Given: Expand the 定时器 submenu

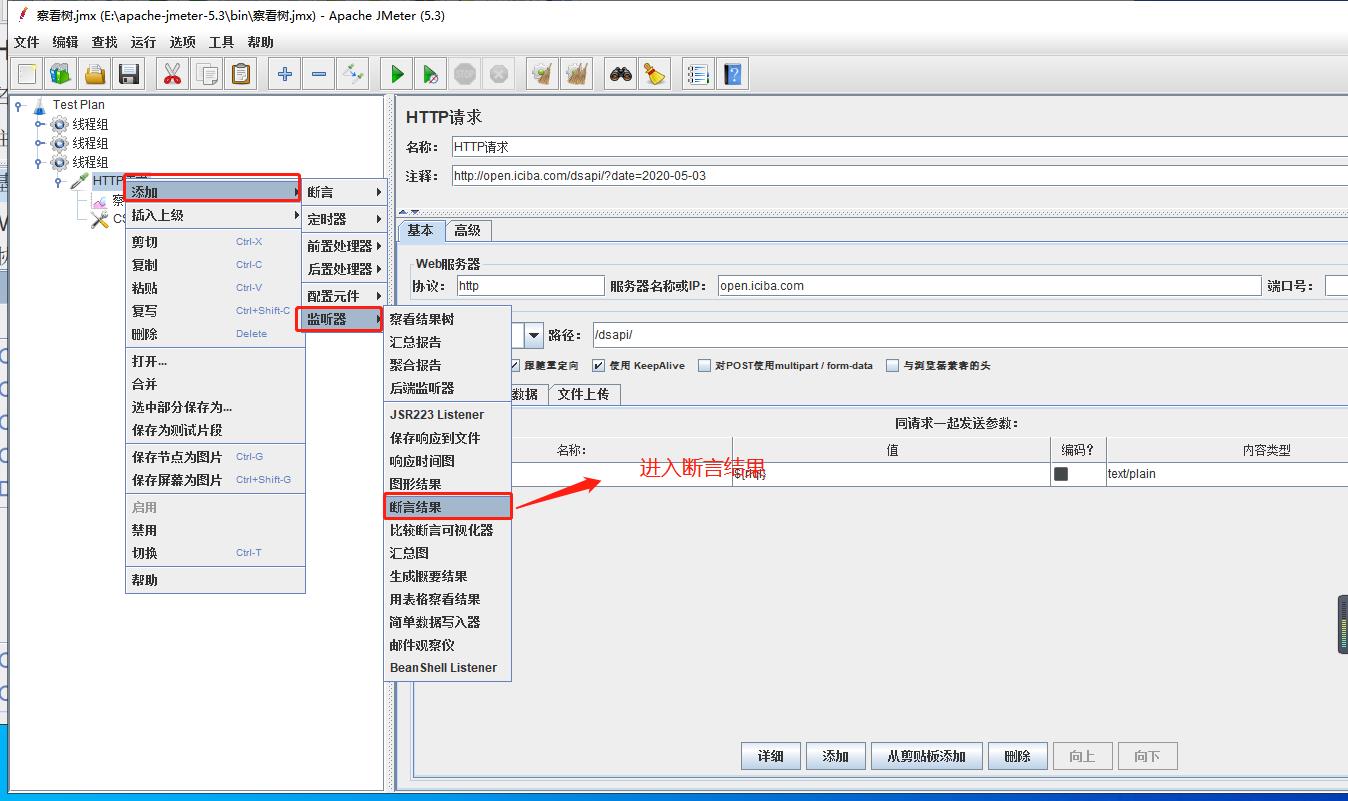Looking at the screenshot, I should (344, 219).
